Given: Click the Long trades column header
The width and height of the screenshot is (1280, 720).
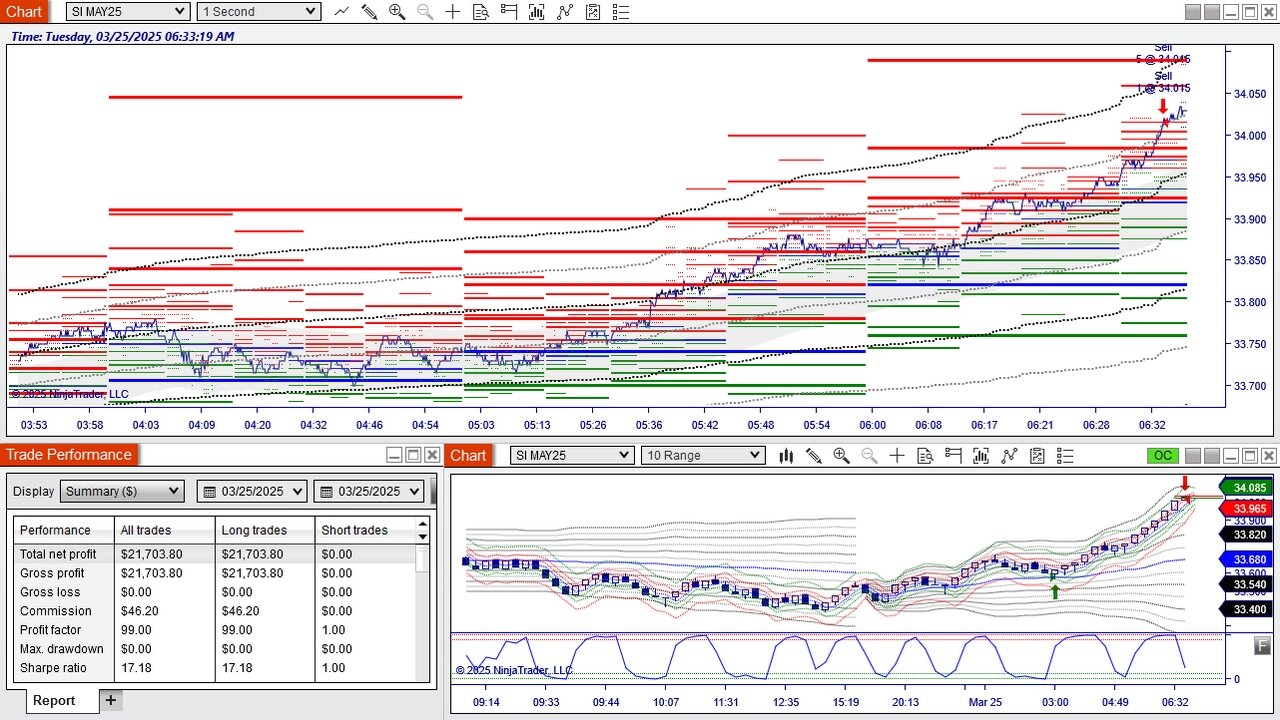Looking at the screenshot, I should pos(265,531).
